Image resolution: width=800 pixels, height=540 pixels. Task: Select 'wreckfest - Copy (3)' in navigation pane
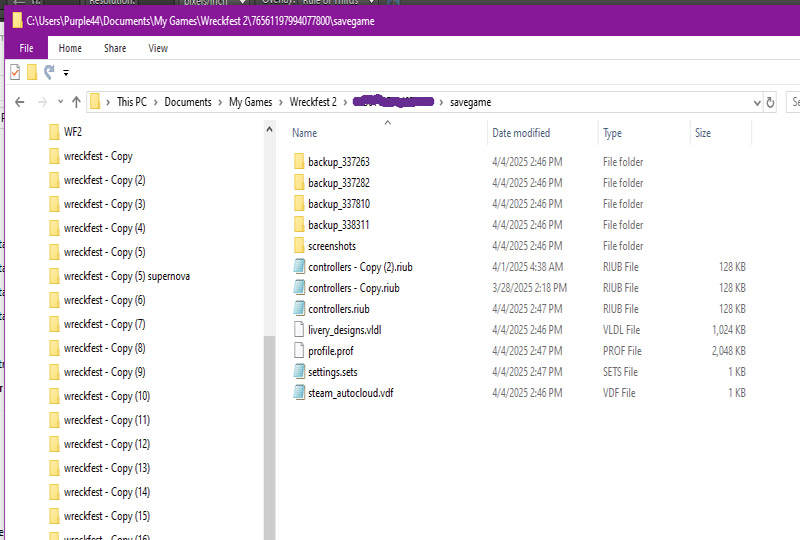coord(97,204)
